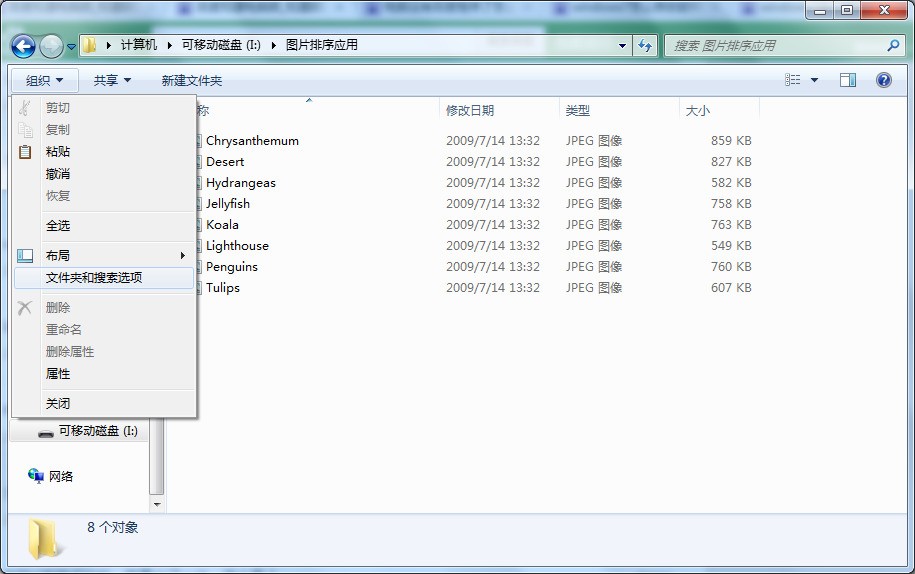
Task: Click the refresh button beside address bar
Action: tap(646, 46)
